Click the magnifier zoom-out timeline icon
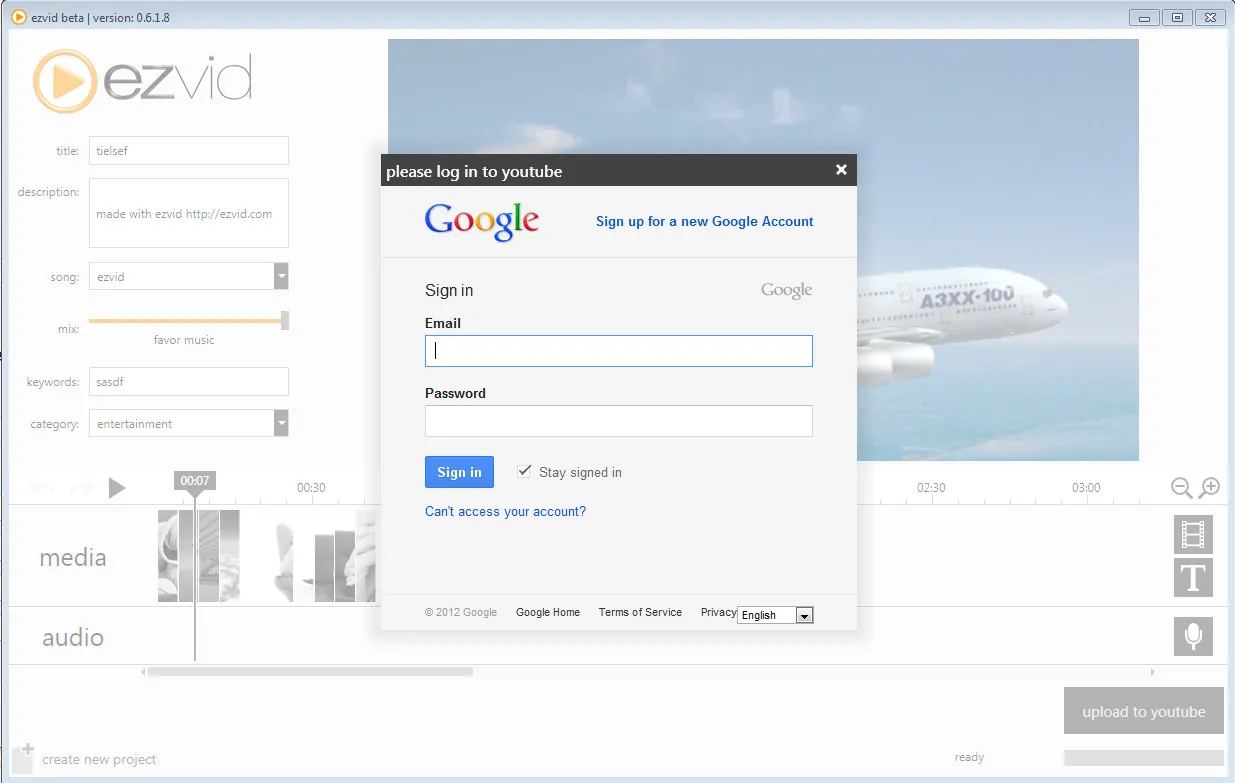Image resolution: width=1235 pixels, height=783 pixels. point(1181,487)
